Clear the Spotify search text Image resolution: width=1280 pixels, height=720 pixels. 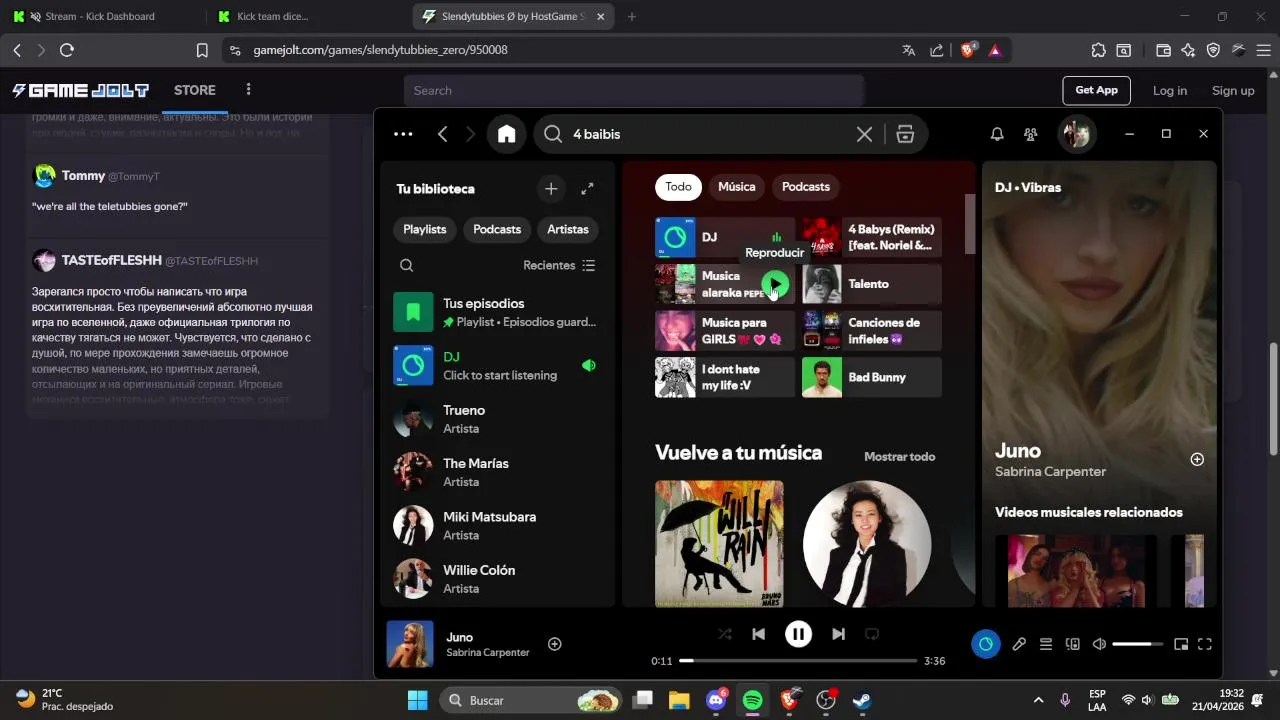click(864, 134)
